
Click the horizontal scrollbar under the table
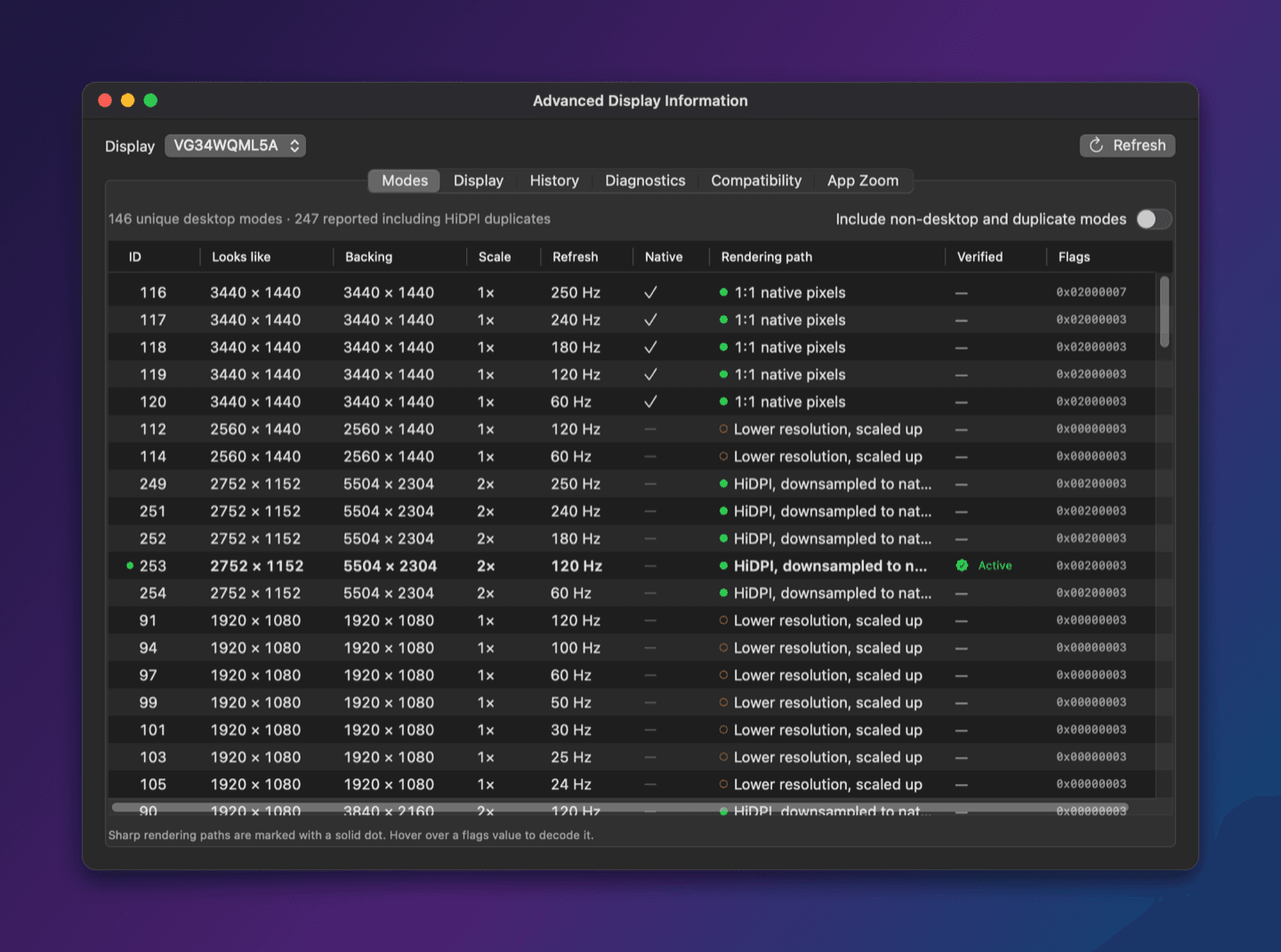619,807
